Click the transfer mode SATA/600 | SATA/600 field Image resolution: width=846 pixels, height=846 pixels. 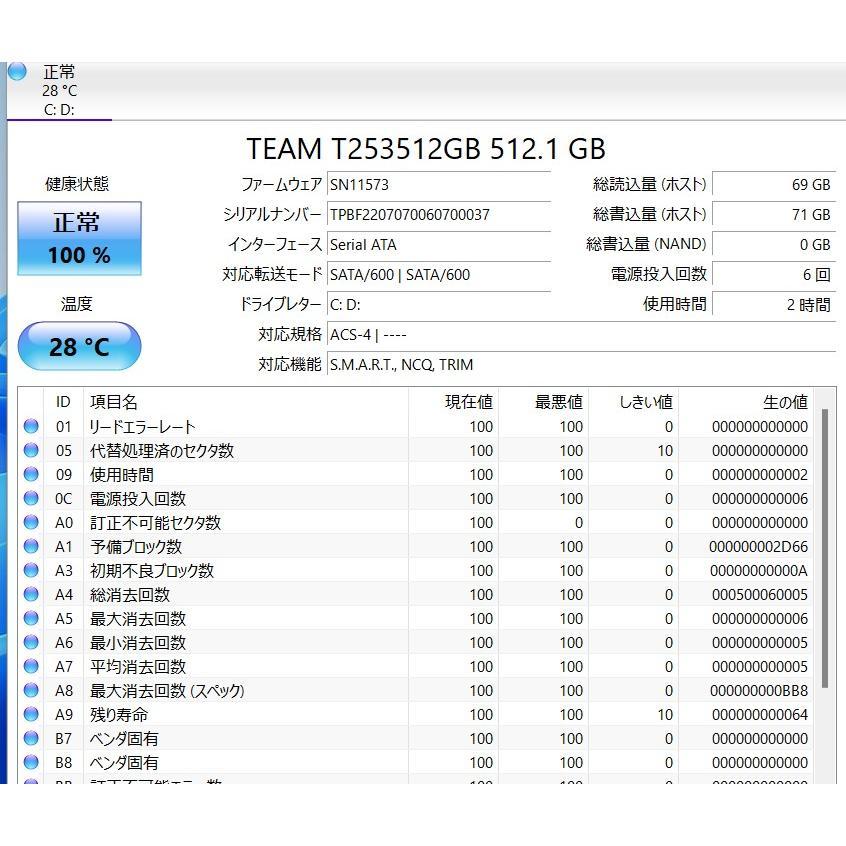pyautogui.click(x=439, y=275)
